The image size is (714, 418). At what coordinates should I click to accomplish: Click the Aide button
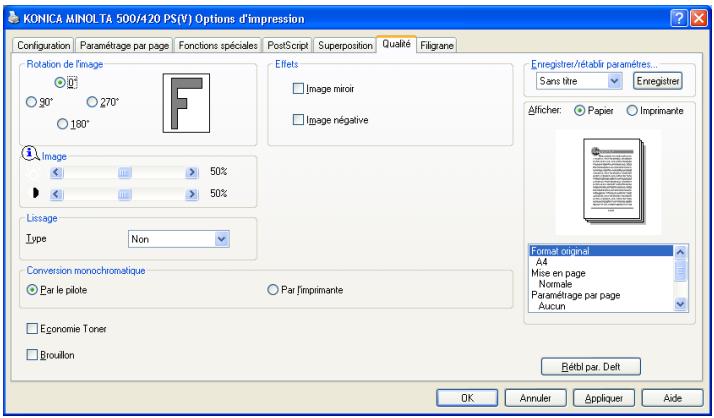point(673,398)
